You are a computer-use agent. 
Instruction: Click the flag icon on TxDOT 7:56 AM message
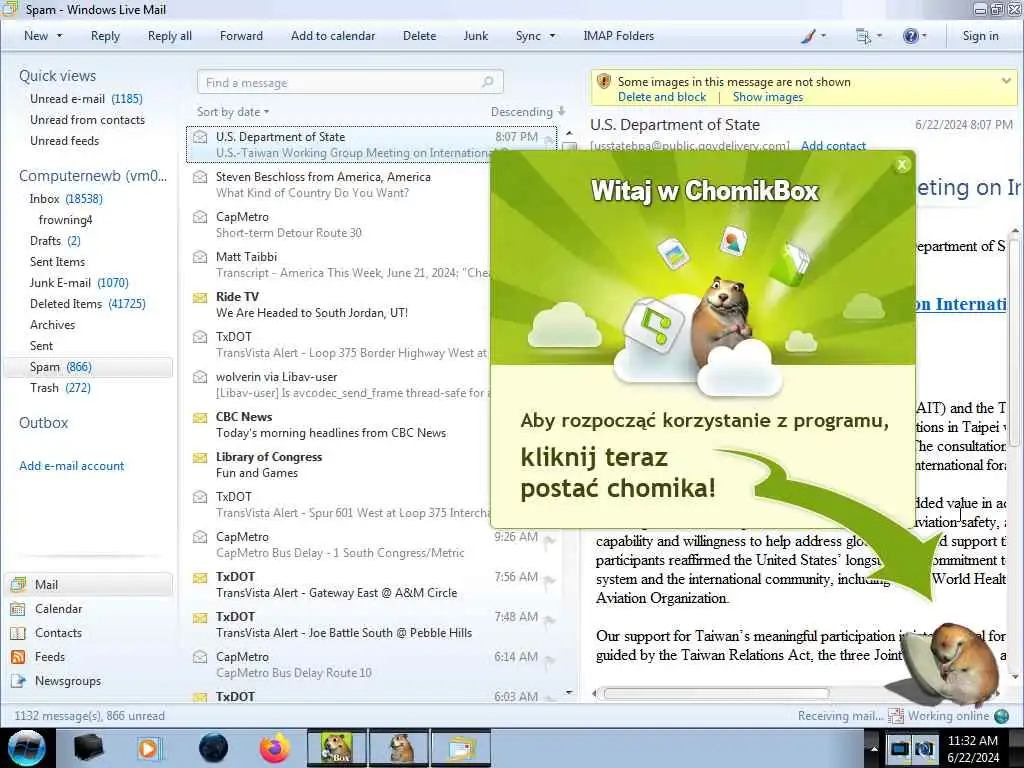[550, 580]
